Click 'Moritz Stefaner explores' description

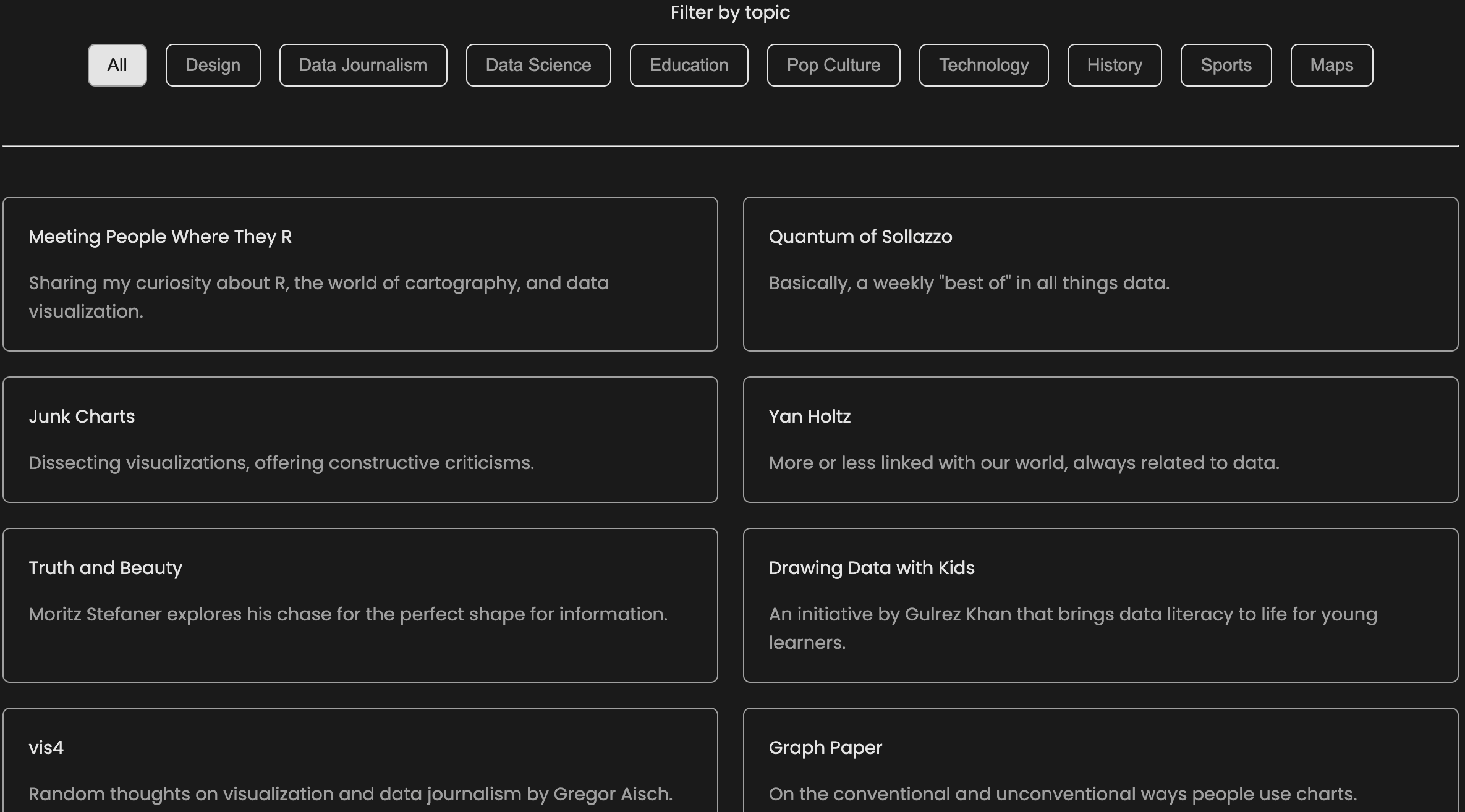tap(348, 614)
